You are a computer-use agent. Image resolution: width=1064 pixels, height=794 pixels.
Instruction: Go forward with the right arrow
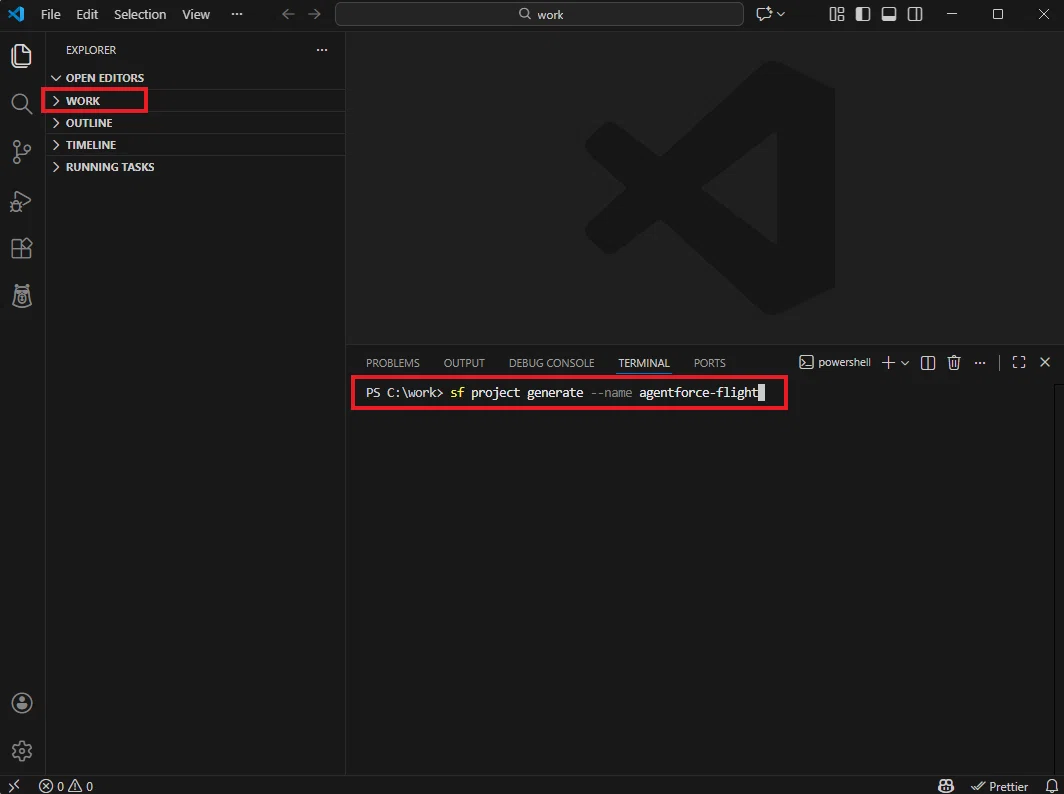pos(314,14)
